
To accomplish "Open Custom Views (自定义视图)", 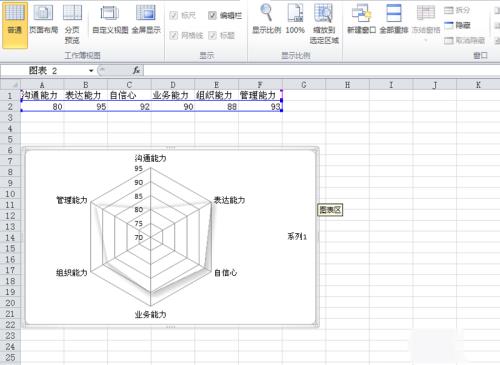I will [x=110, y=20].
